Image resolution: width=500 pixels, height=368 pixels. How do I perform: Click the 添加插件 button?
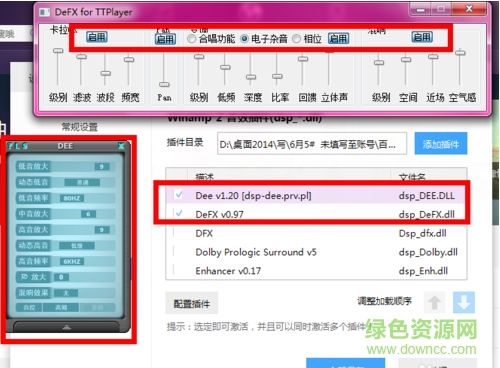pos(441,144)
